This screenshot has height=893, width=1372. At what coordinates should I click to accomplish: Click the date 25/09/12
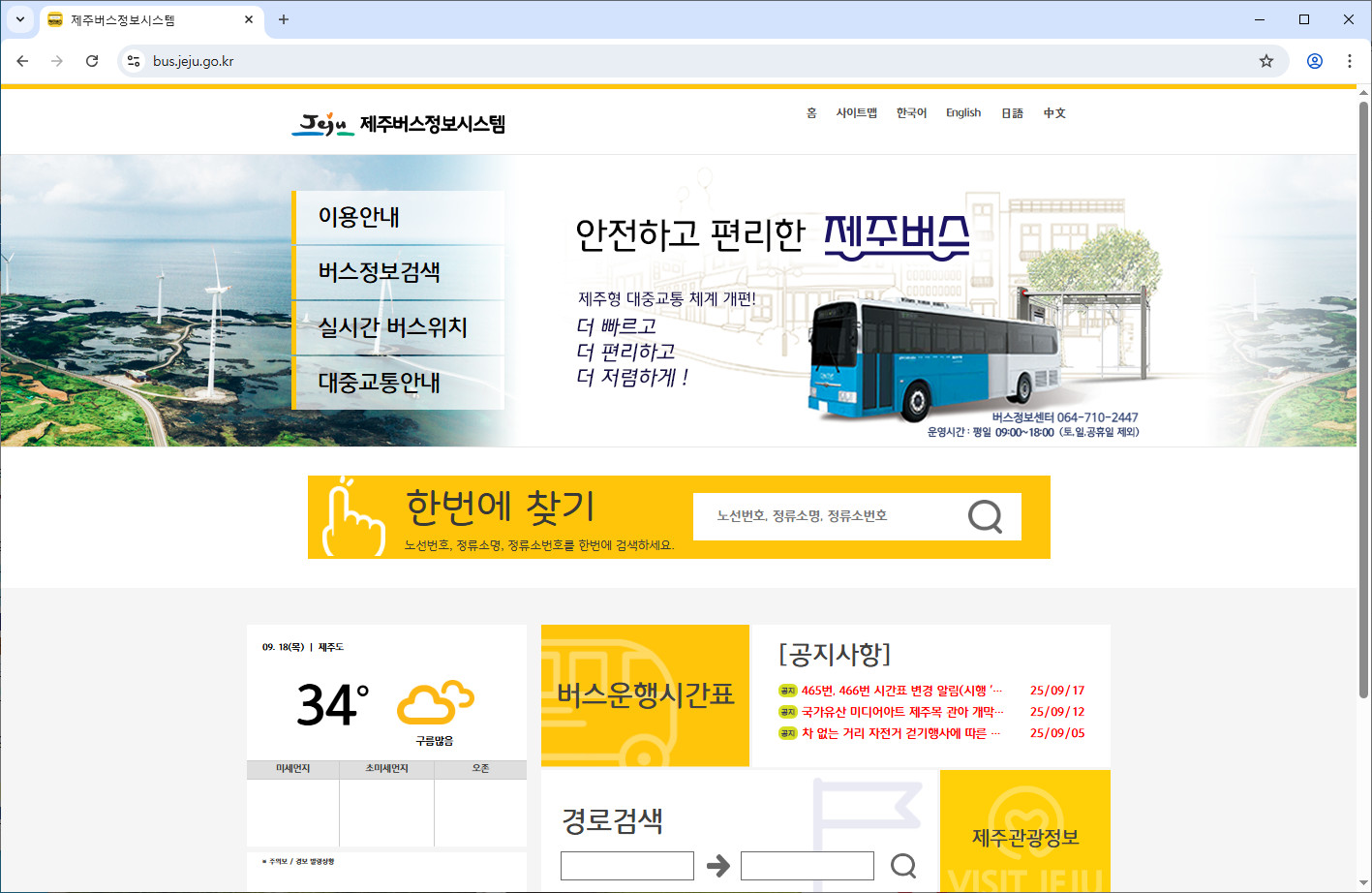tap(1057, 712)
